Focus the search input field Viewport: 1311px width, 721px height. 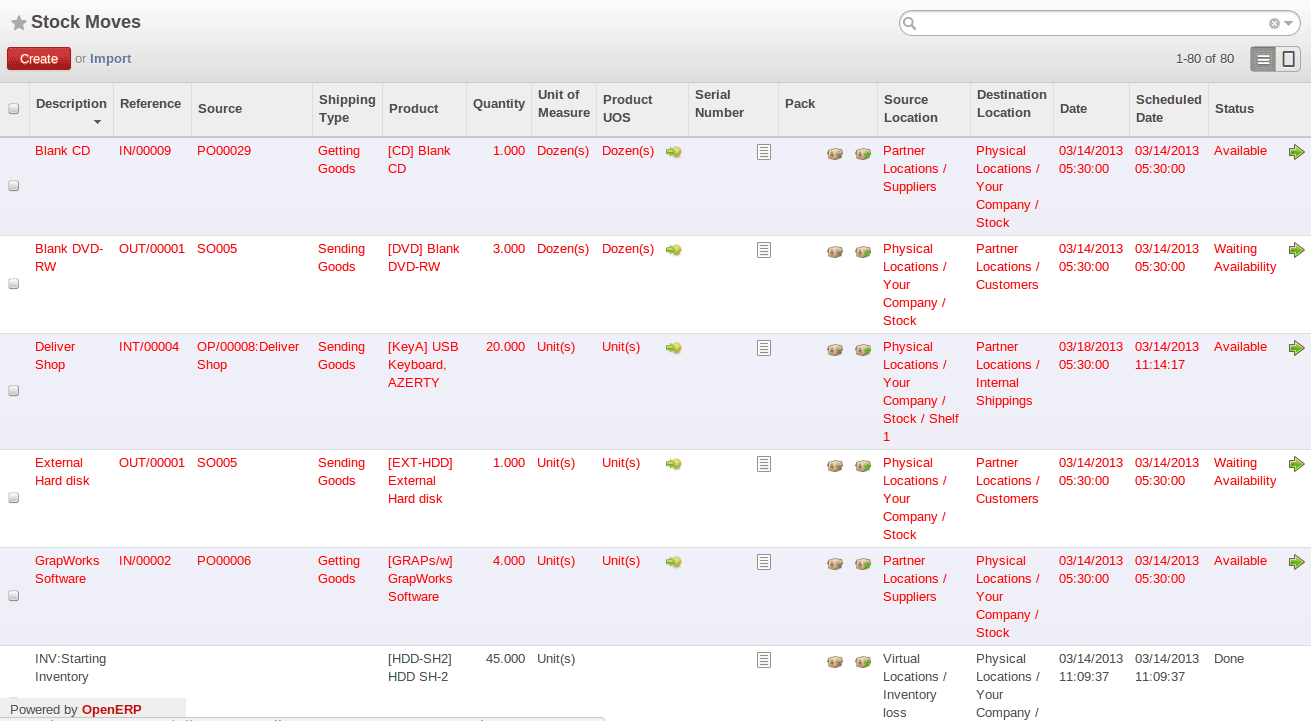pyautogui.click(x=1090, y=23)
